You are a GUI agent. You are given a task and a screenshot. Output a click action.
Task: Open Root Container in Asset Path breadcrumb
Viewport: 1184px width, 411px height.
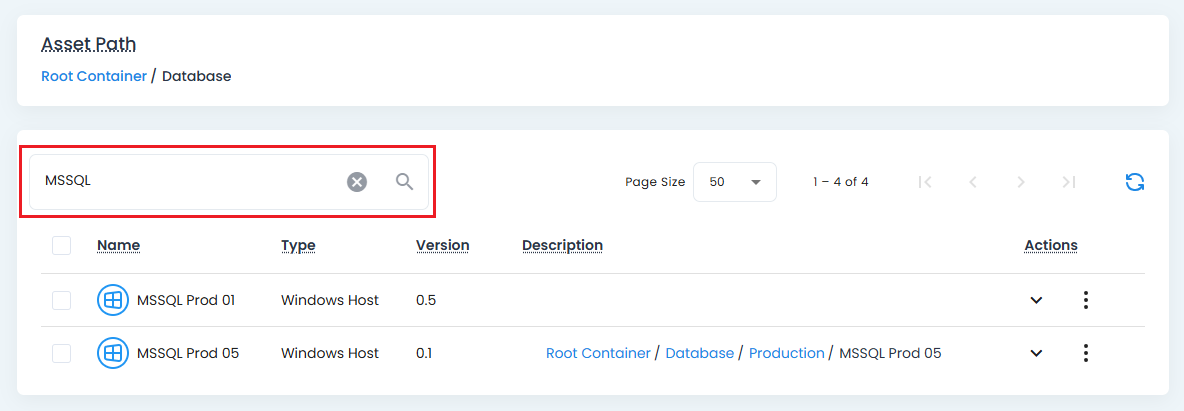coord(94,76)
